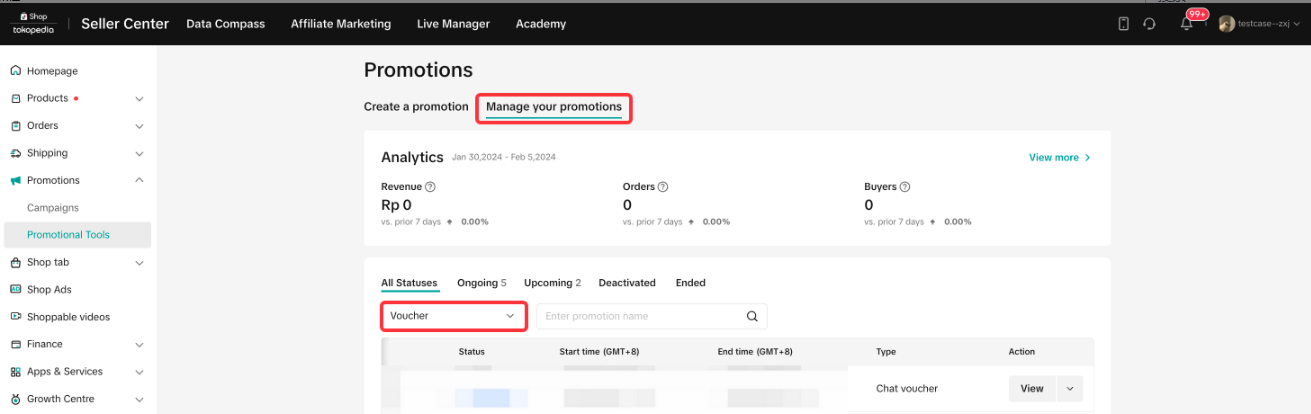This screenshot has height=414, width=1311.
Task: Collapse the Promotions sidebar section
Action: click(x=139, y=181)
